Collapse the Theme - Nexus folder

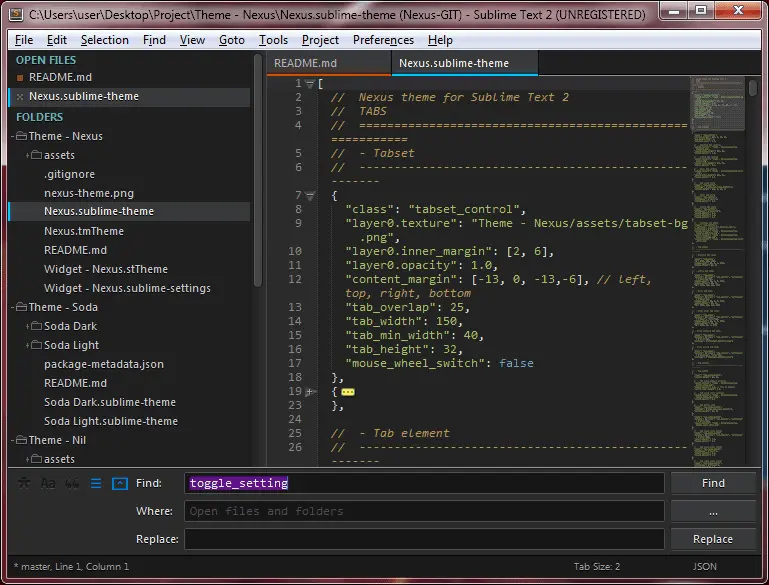(x=13, y=136)
